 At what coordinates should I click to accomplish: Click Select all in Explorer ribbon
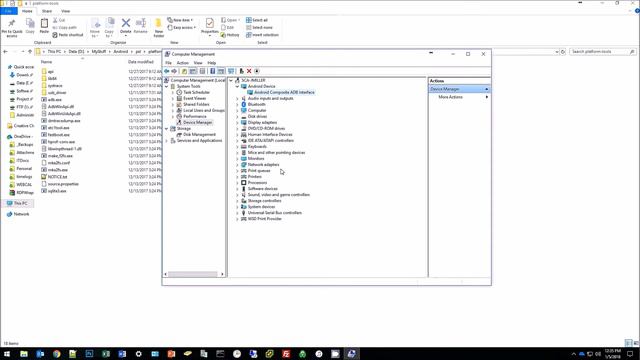click(x=257, y=20)
